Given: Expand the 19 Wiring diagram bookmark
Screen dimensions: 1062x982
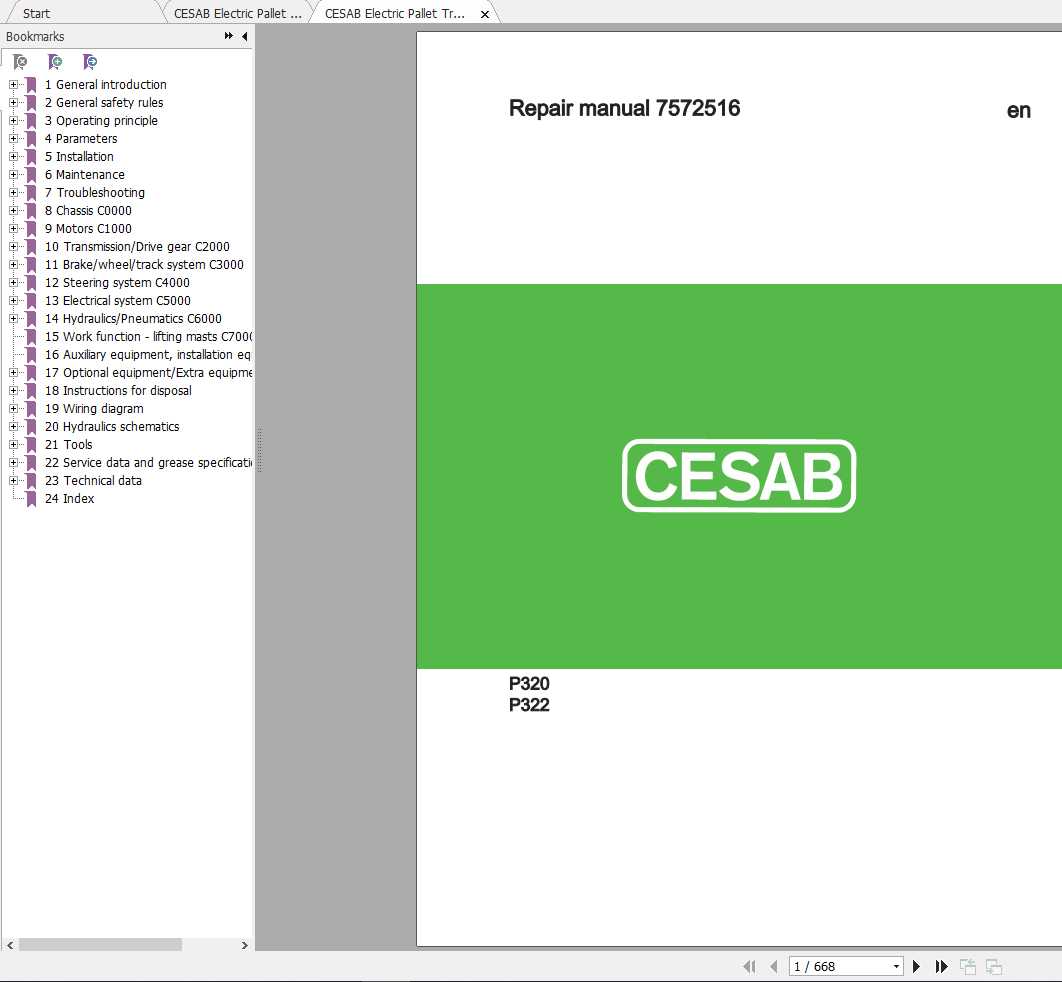Looking at the screenshot, I should (14, 408).
